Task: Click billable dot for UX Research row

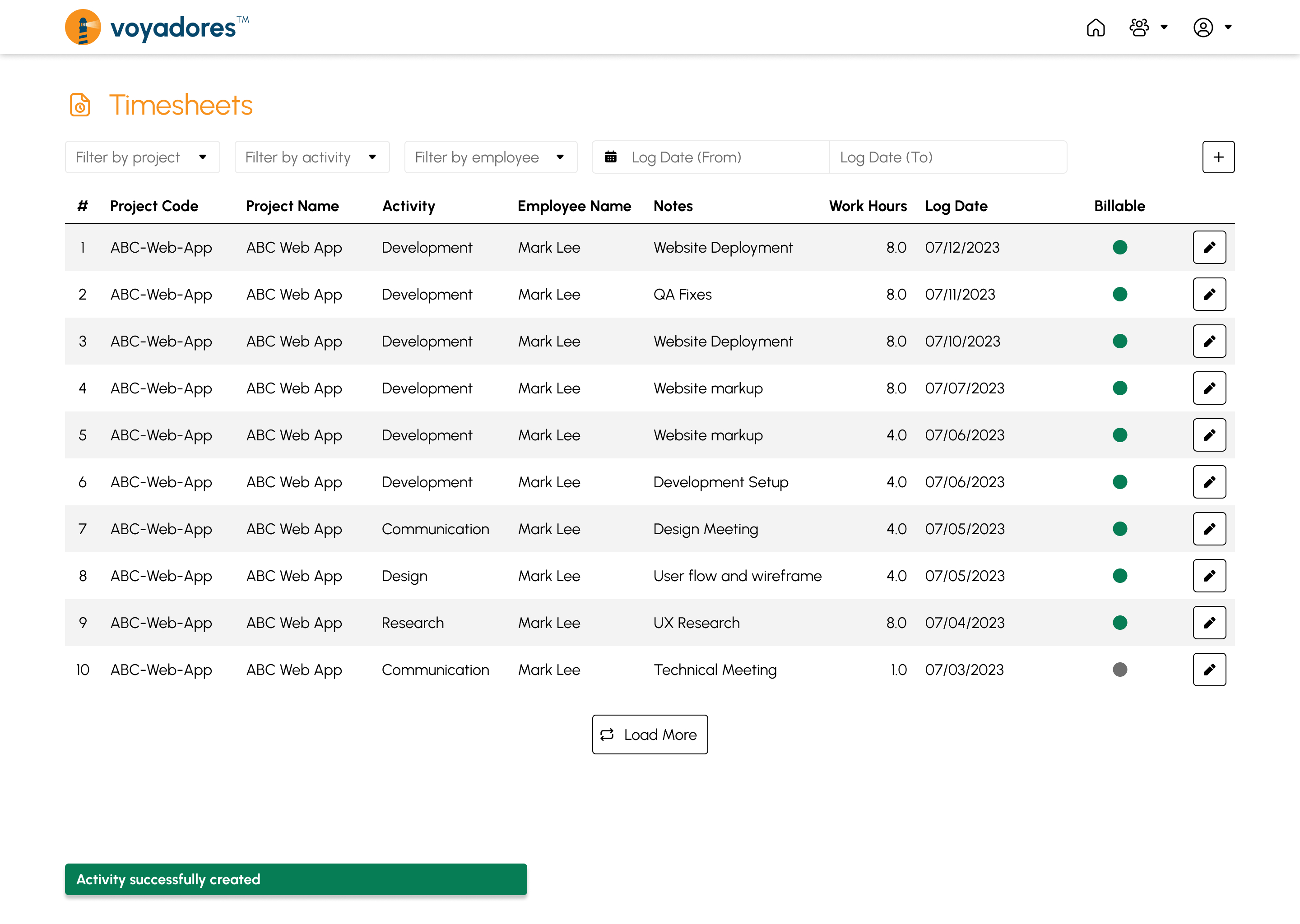Action: point(1119,623)
